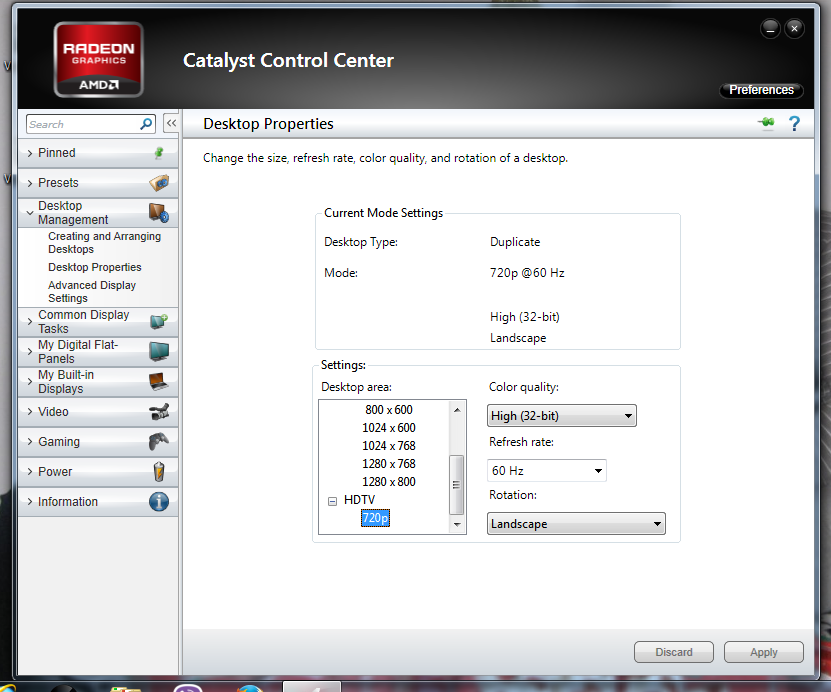
Task: Click the Presets icon in sidebar
Action: pos(158,183)
